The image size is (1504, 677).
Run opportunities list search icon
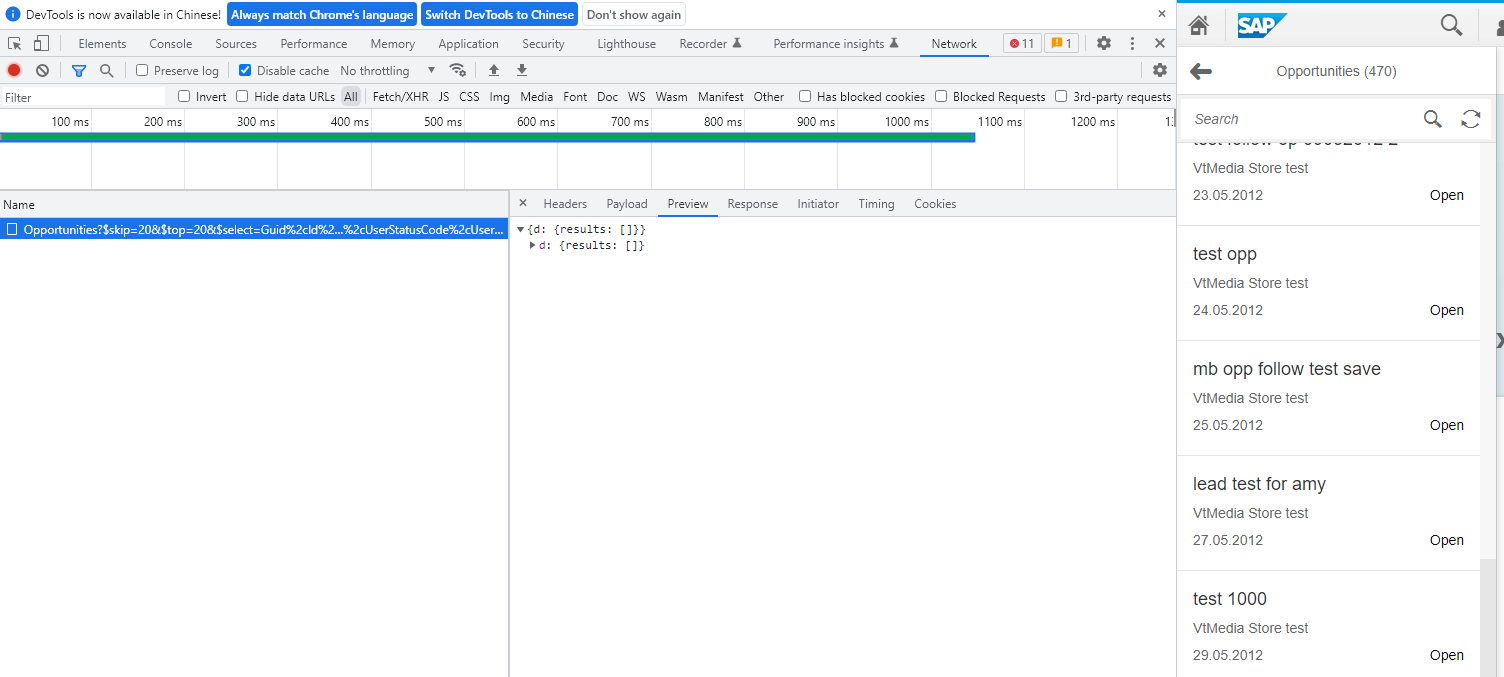pos(1433,119)
